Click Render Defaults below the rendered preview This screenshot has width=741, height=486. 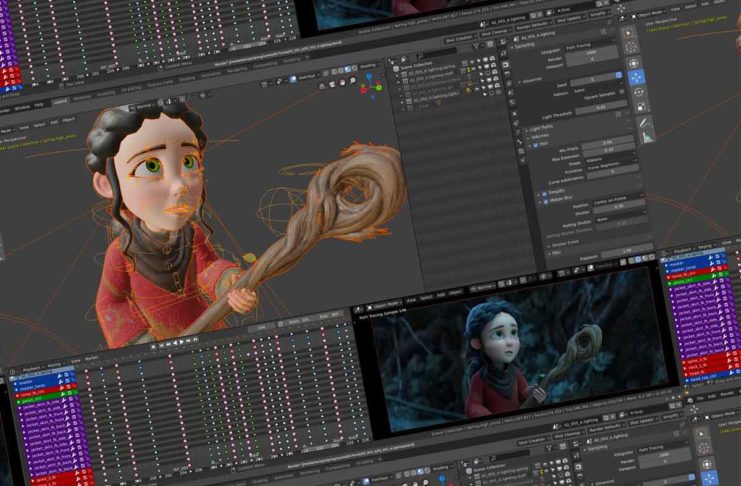[x=605, y=428]
